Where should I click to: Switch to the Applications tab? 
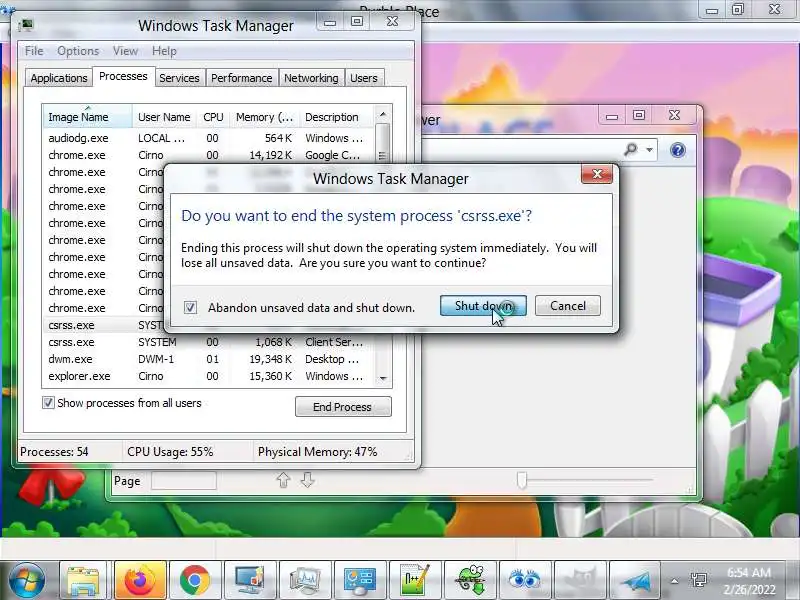point(59,78)
